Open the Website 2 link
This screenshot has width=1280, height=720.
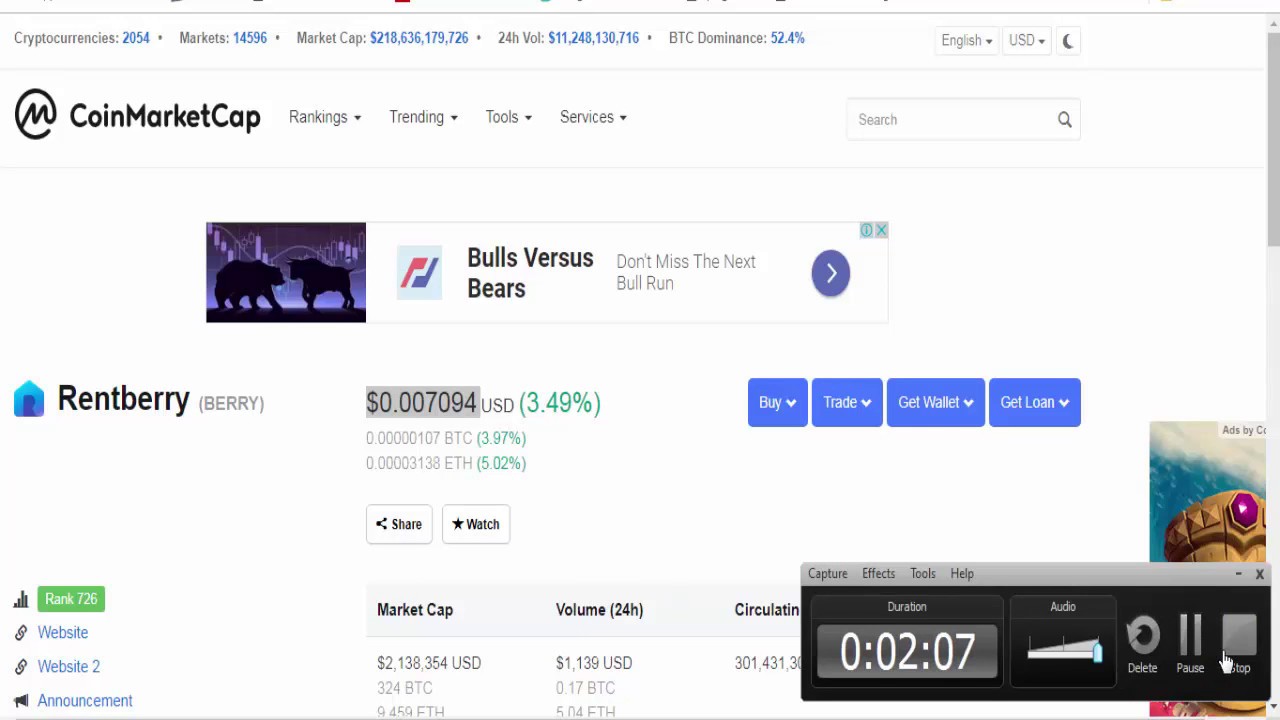pos(69,667)
